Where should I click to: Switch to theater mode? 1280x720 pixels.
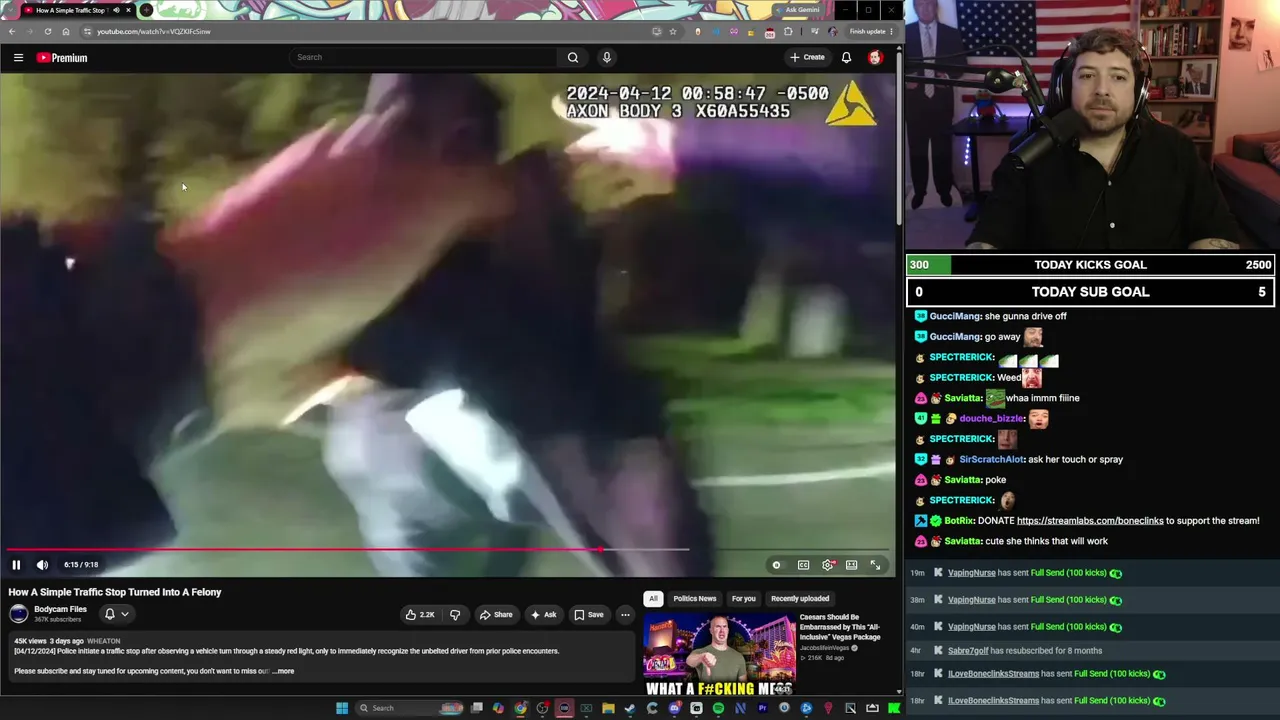pos(851,565)
